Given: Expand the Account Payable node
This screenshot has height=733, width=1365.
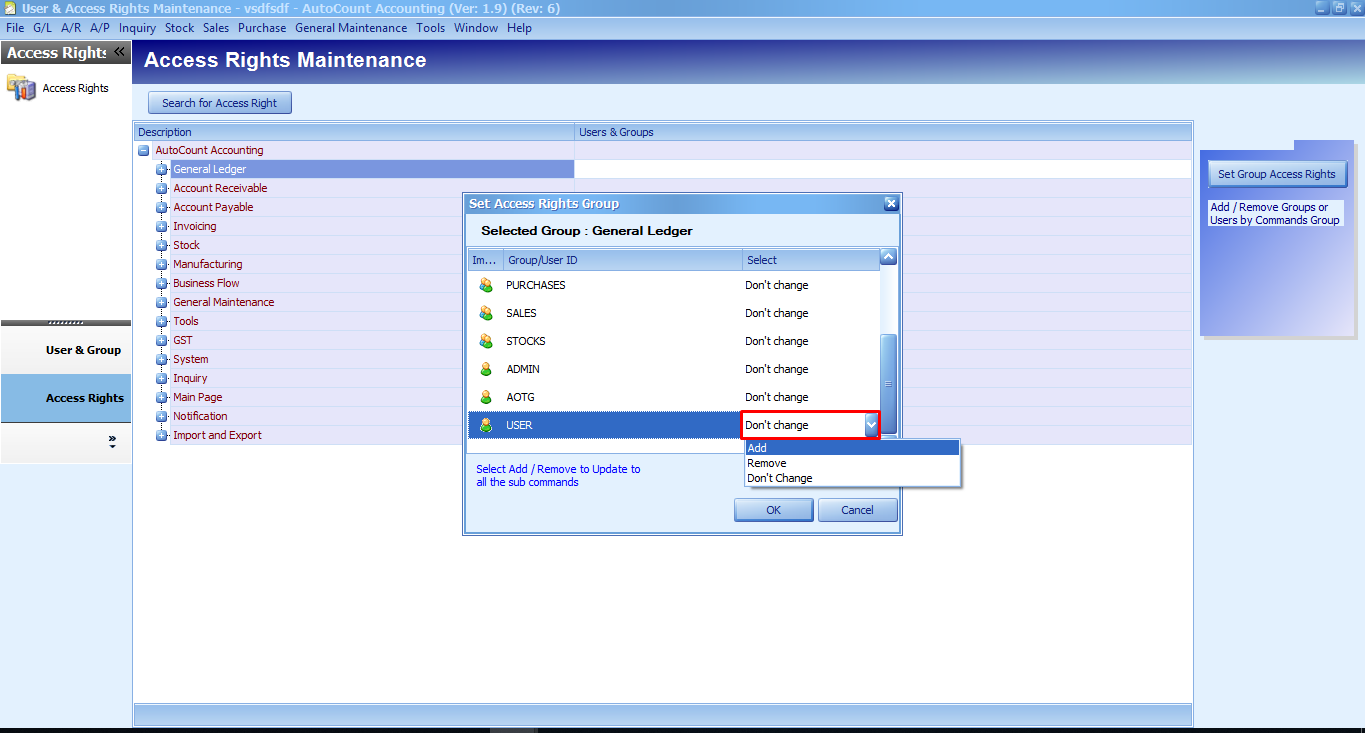Looking at the screenshot, I should pyautogui.click(x=161, y=208).
